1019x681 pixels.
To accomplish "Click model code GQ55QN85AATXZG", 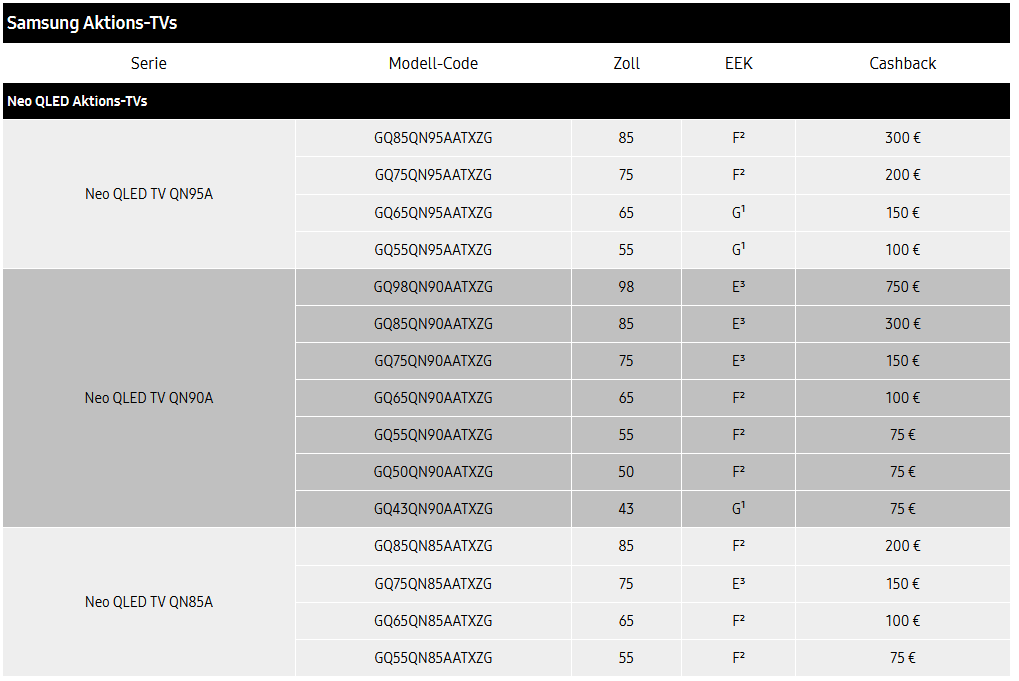I will (433, 658).
